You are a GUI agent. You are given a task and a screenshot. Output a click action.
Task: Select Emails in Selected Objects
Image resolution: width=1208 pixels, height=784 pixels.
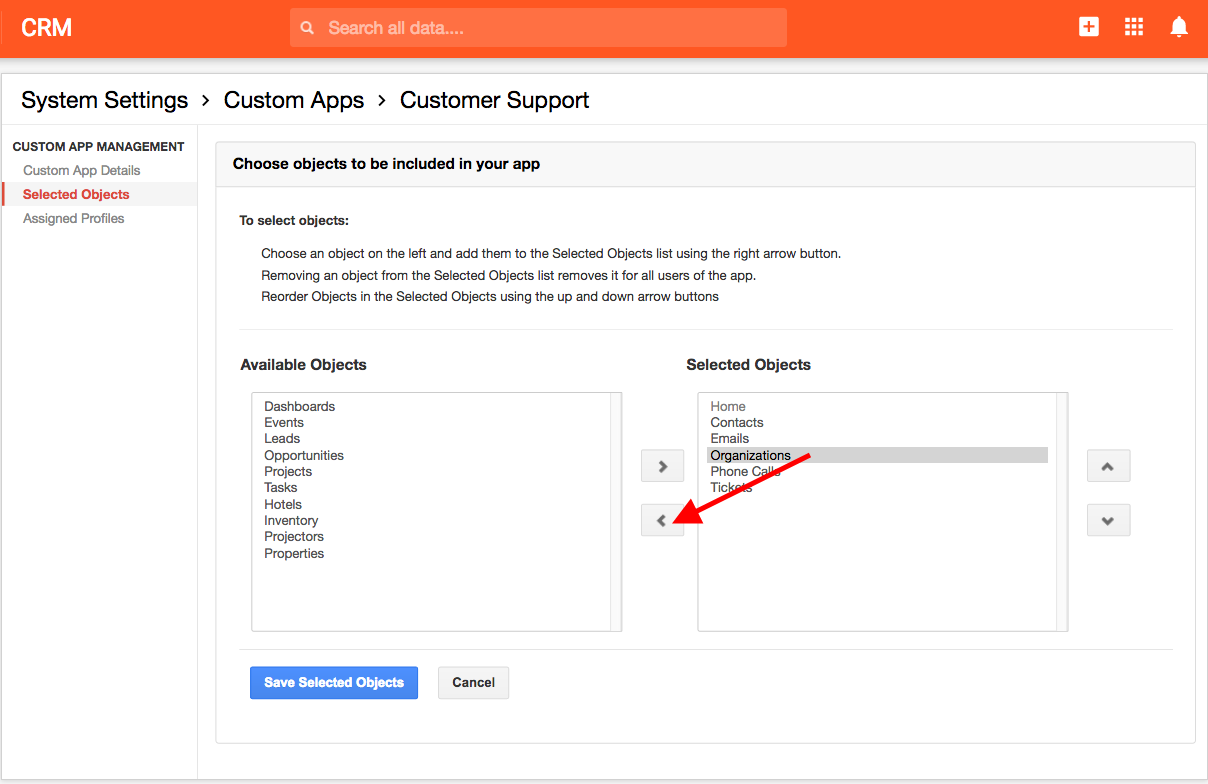(730, 438)
